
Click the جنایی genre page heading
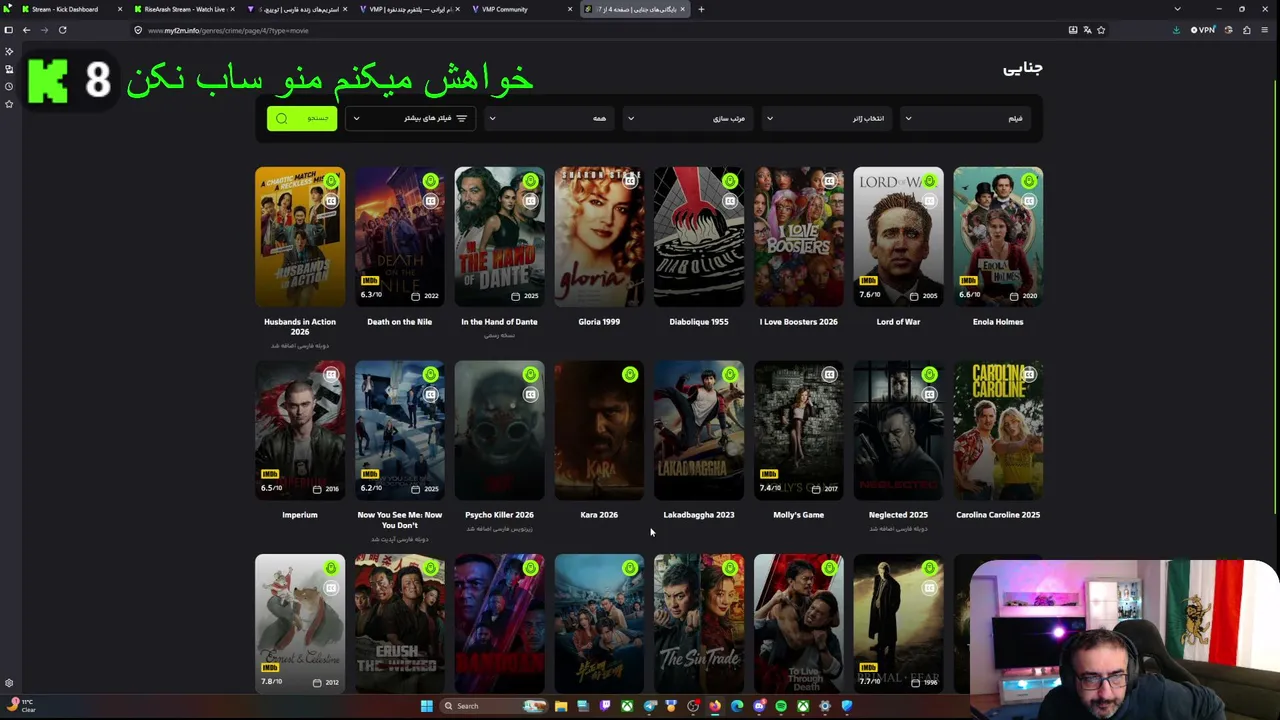[x=1023, y=68]
